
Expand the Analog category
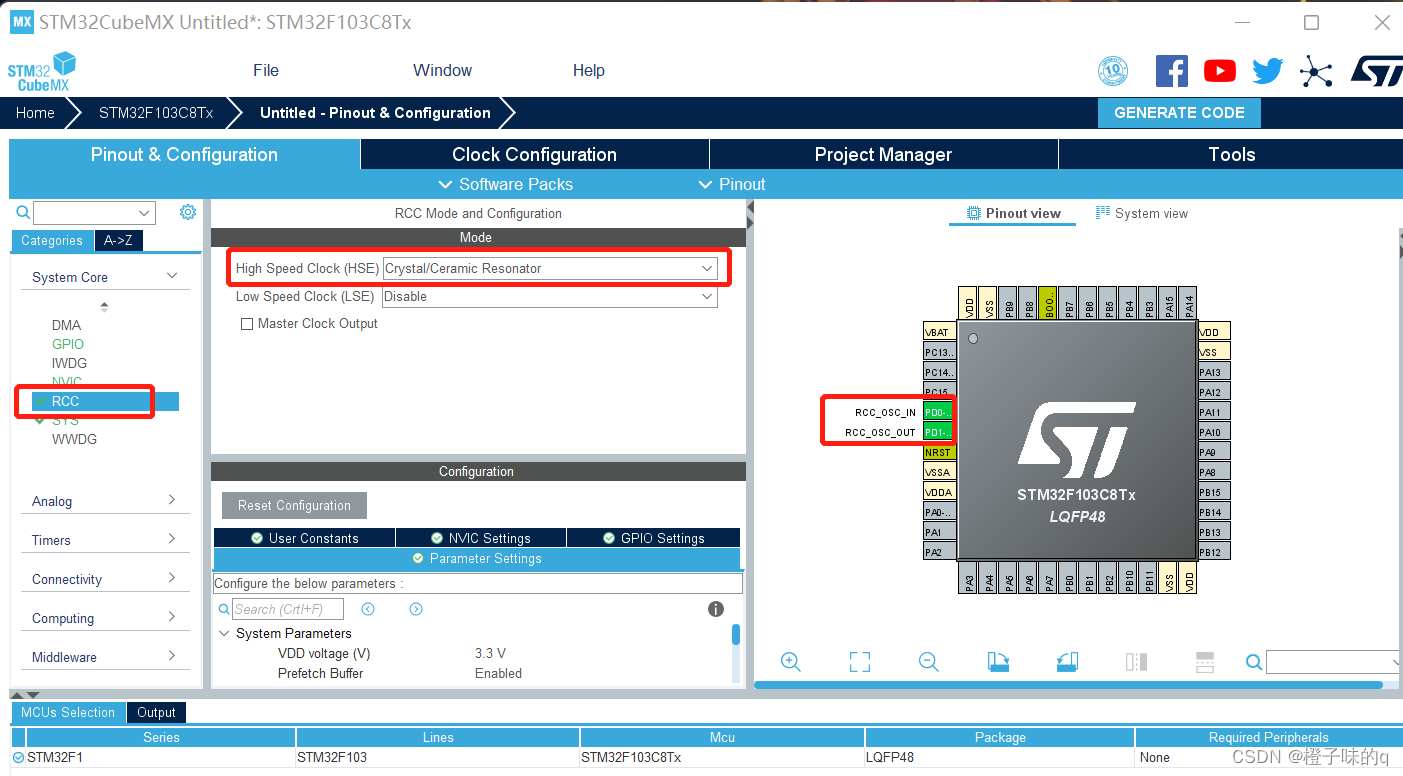(x=172, y=500)
